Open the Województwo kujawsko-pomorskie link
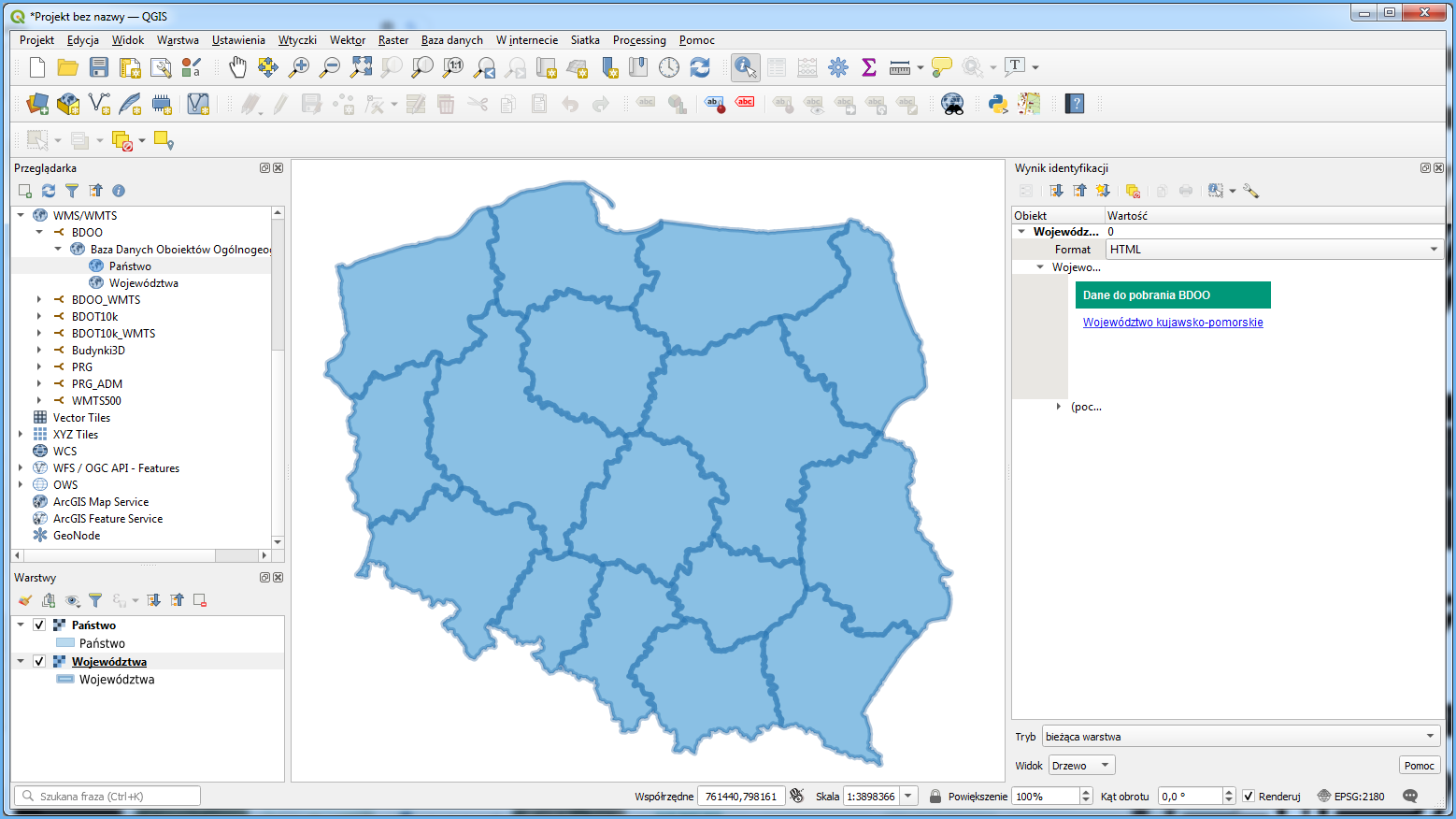 coord(1173,323)
